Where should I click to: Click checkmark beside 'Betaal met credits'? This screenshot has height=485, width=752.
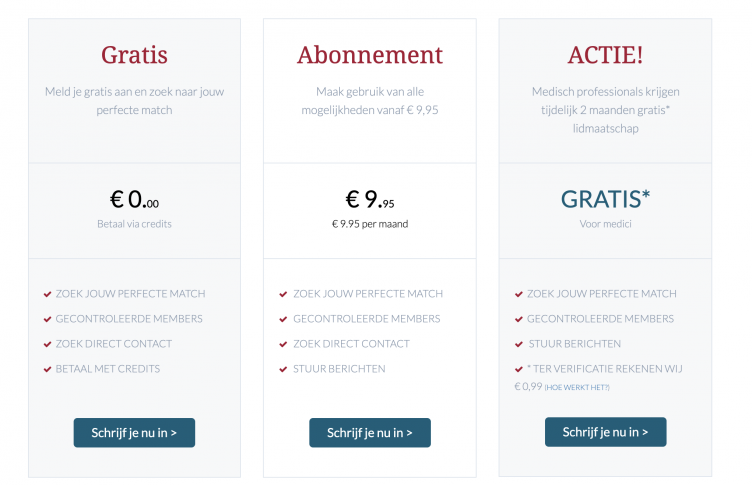[48, 369]
